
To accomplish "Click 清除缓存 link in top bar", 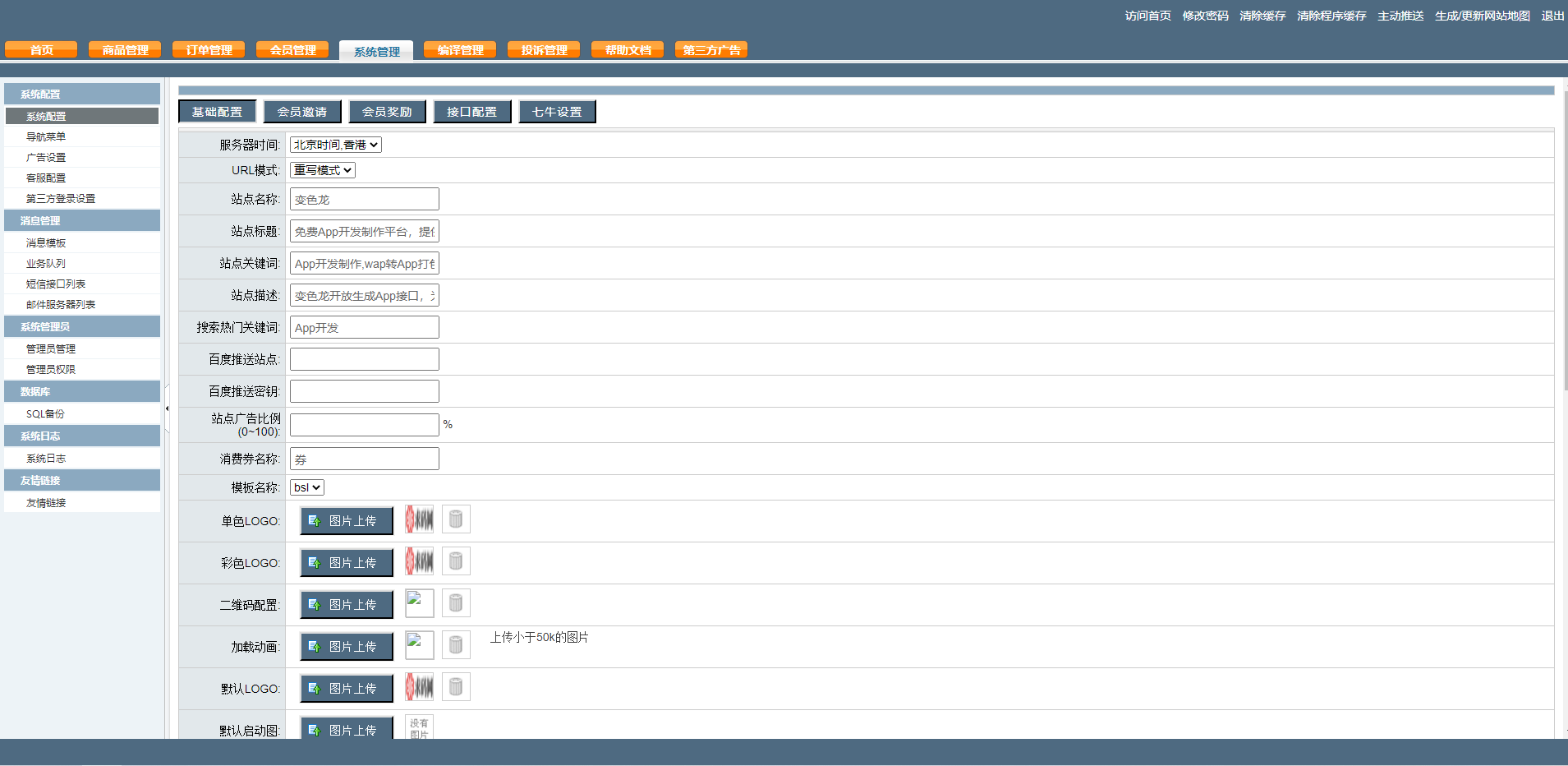I will 1262,16.
